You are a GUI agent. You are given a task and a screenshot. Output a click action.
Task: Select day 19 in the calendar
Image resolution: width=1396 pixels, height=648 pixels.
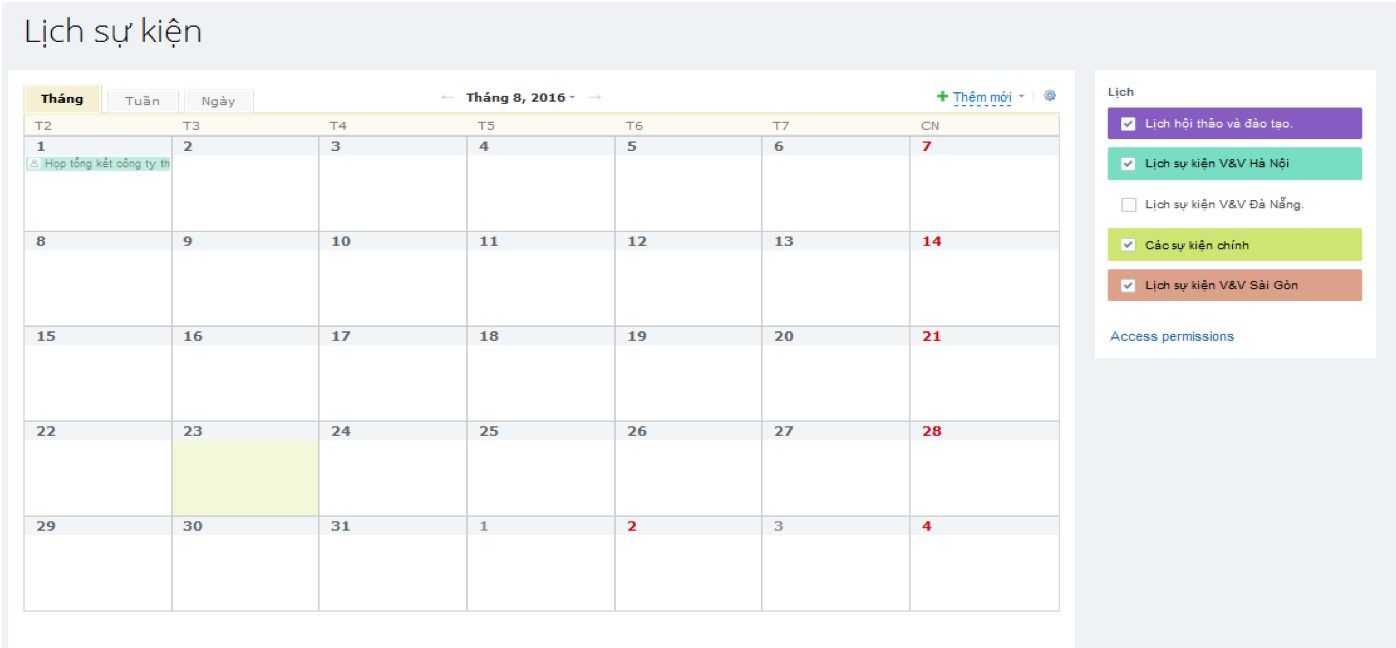(x=688, y=374)
